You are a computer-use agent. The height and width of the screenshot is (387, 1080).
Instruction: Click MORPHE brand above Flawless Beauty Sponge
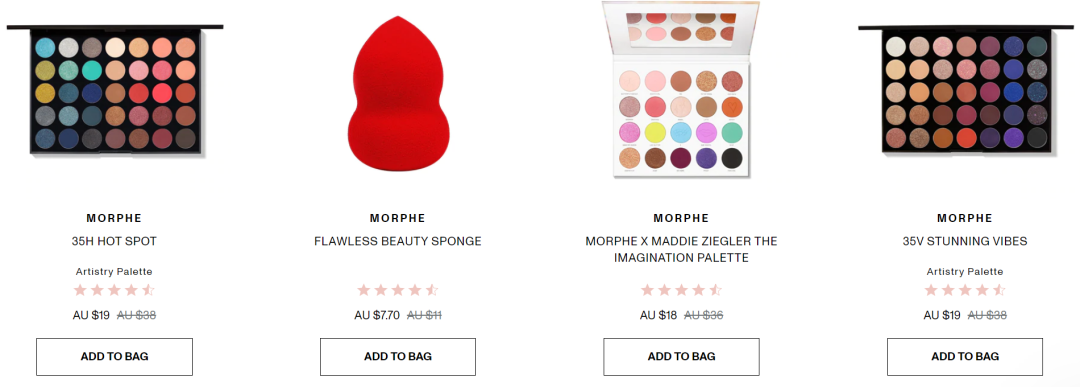coord(397,218)
